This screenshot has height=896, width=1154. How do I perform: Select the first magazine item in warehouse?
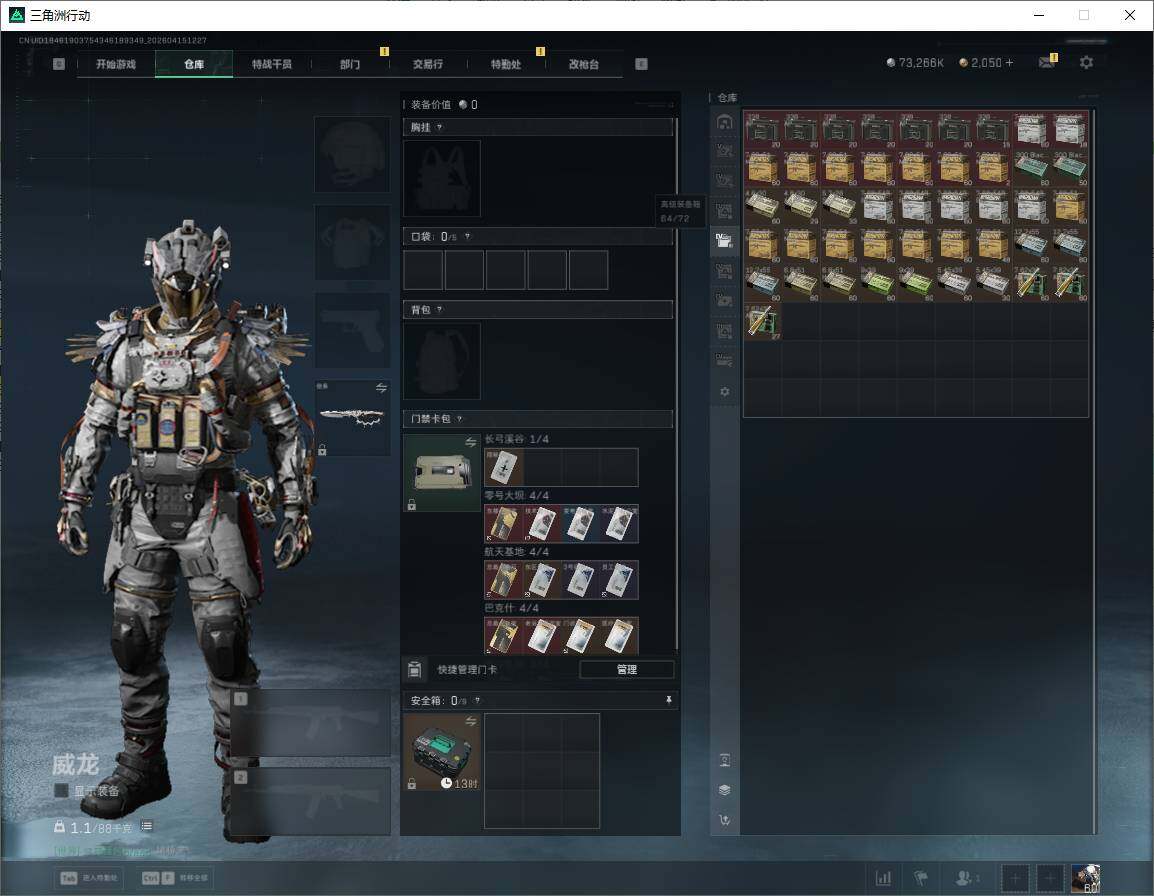click(x=762, y=130)
